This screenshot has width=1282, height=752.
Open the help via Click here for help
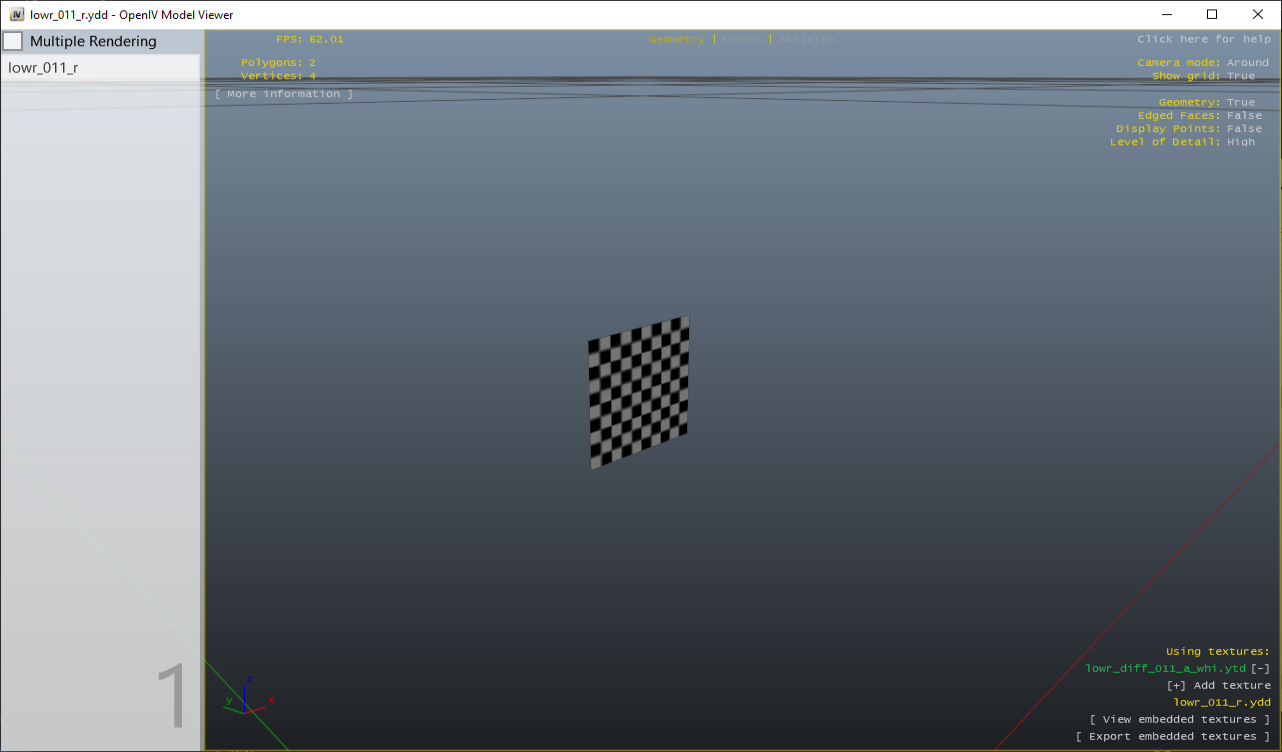tap(1202, 38)
